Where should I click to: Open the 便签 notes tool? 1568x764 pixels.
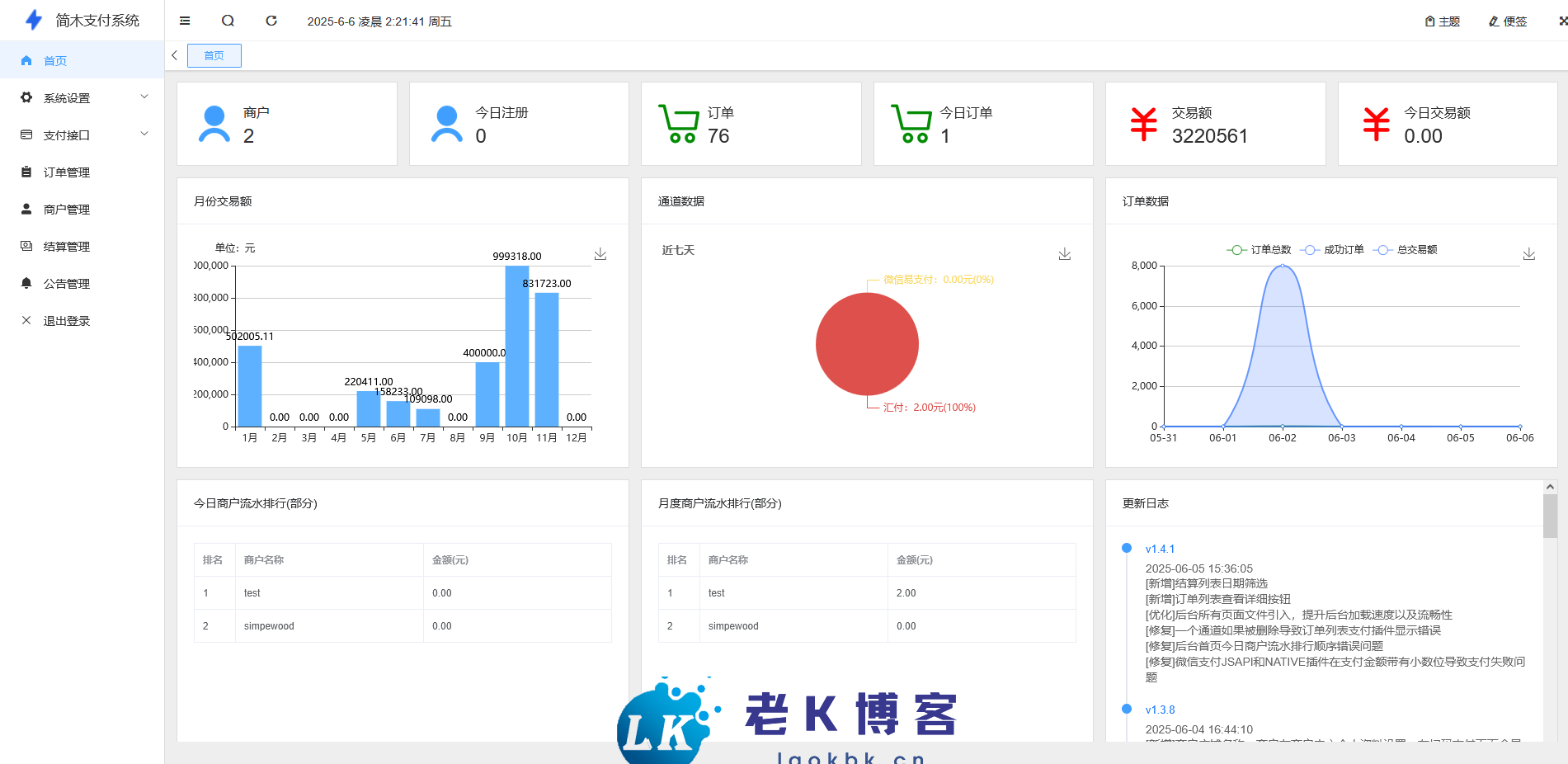(1508, 21)
